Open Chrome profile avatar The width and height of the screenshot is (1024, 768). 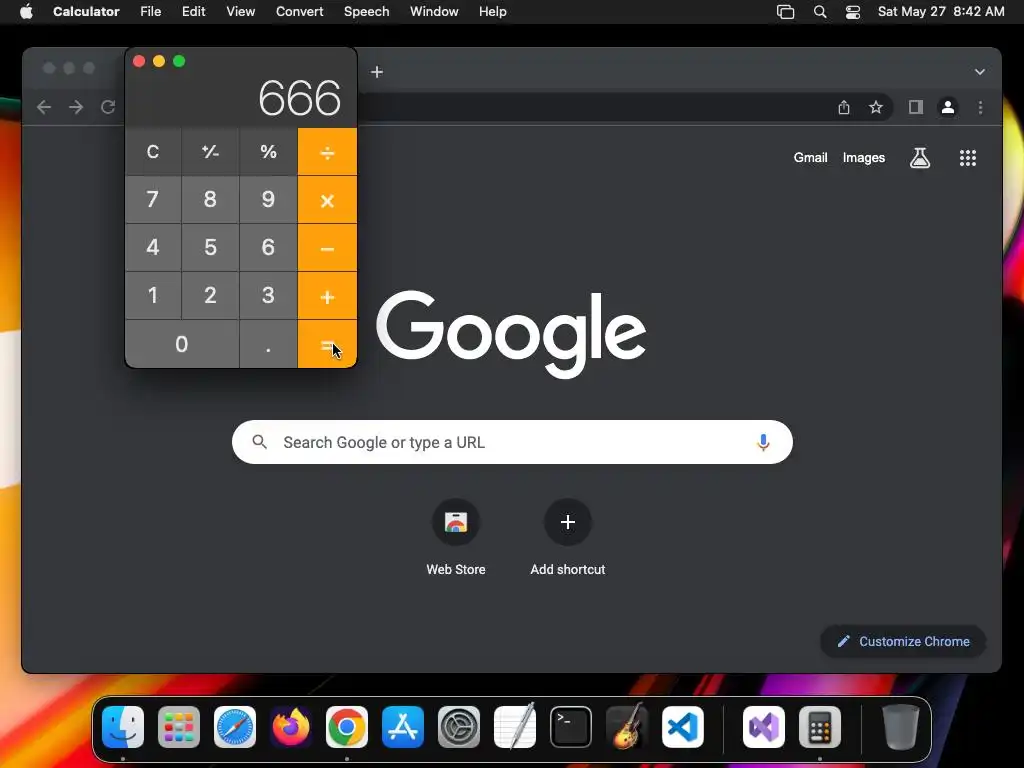[x=948, y=107]
